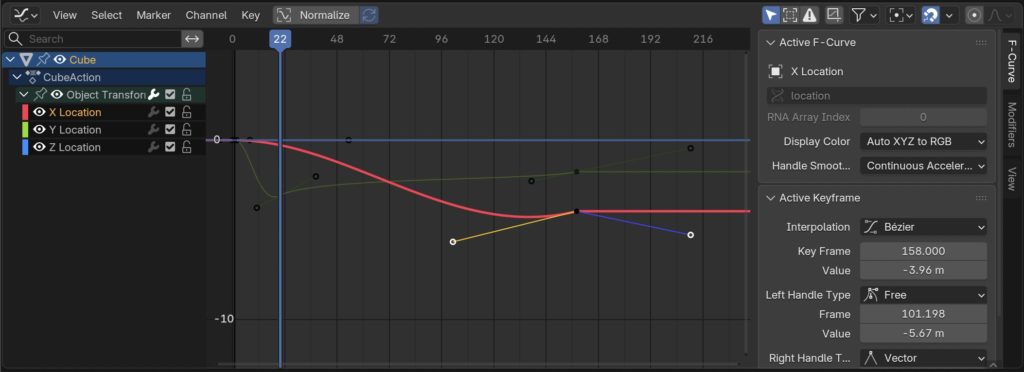Click the Z Location wrench icon

click(x=154, y=147)
